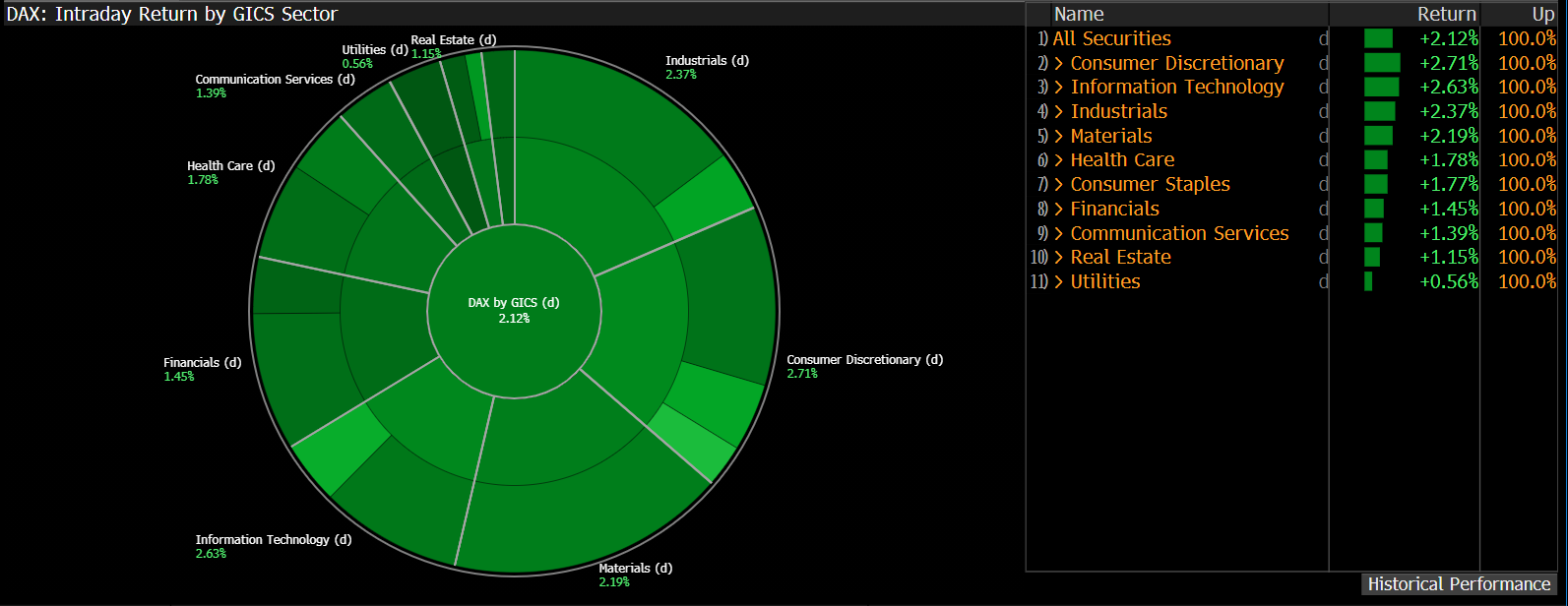
Task: Click the green return bar for Industrials
Action: (1379, 112)
